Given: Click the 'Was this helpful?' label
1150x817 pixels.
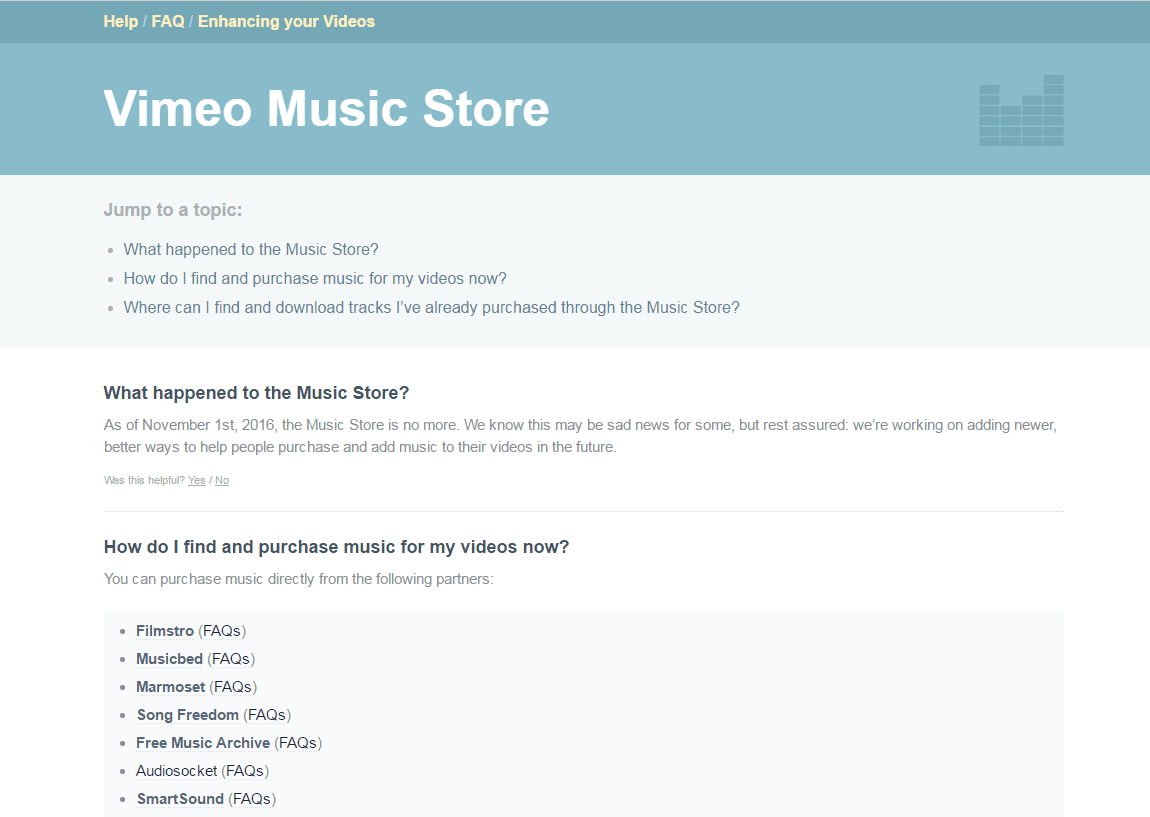Looking at the screenshot, I should tap(144, 480).
